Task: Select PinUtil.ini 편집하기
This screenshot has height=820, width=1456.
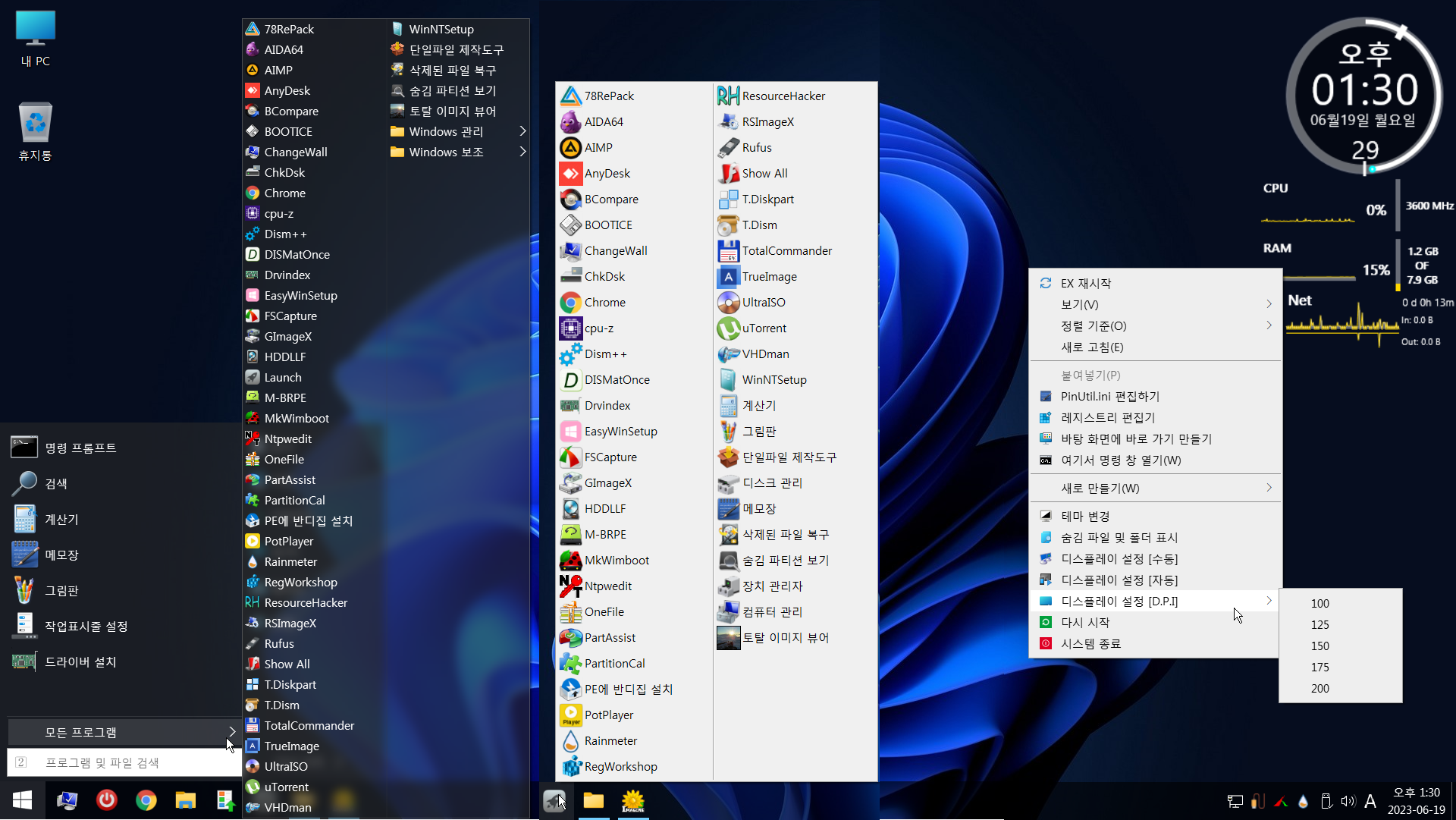Action: (1156, 396)
